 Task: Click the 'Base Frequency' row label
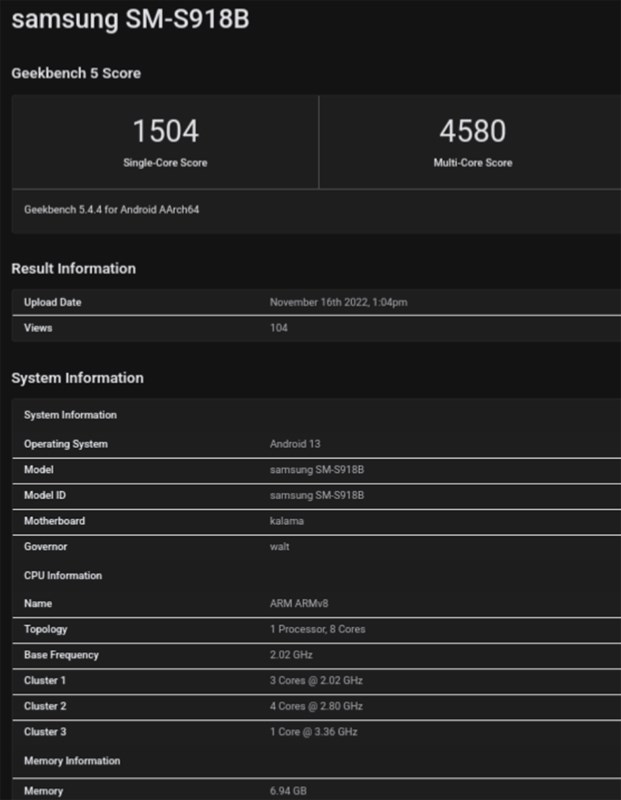61,655
